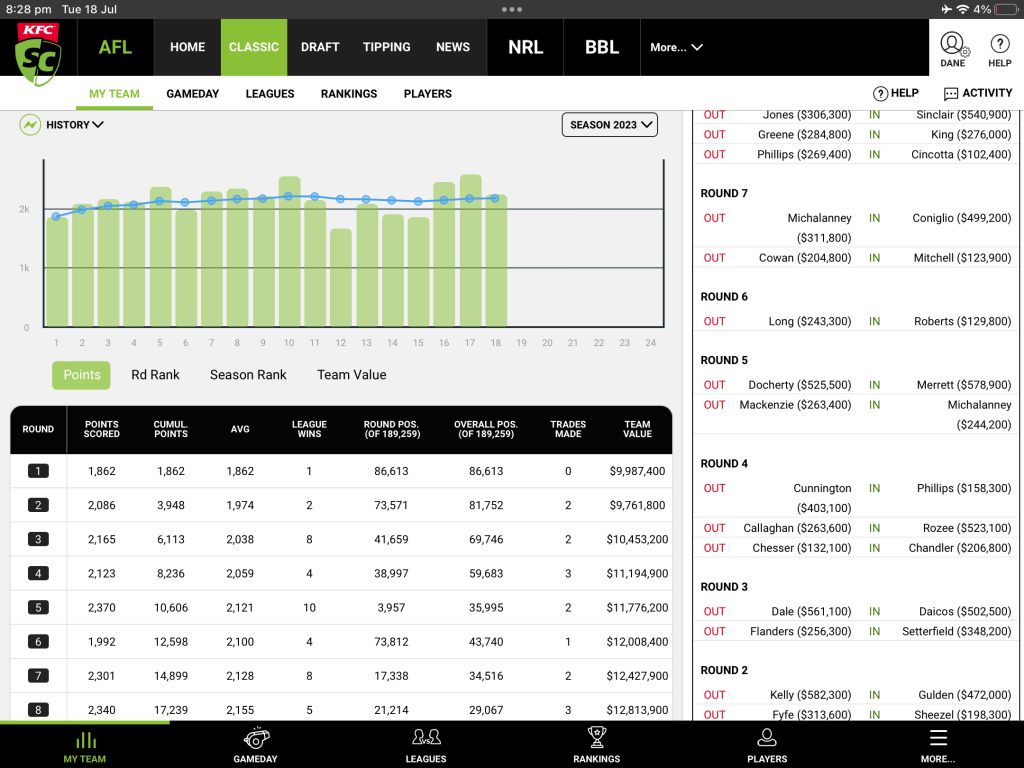Switch to BBL competition
The width and height of the screenshot is (1024, 768).
point(602,47)
